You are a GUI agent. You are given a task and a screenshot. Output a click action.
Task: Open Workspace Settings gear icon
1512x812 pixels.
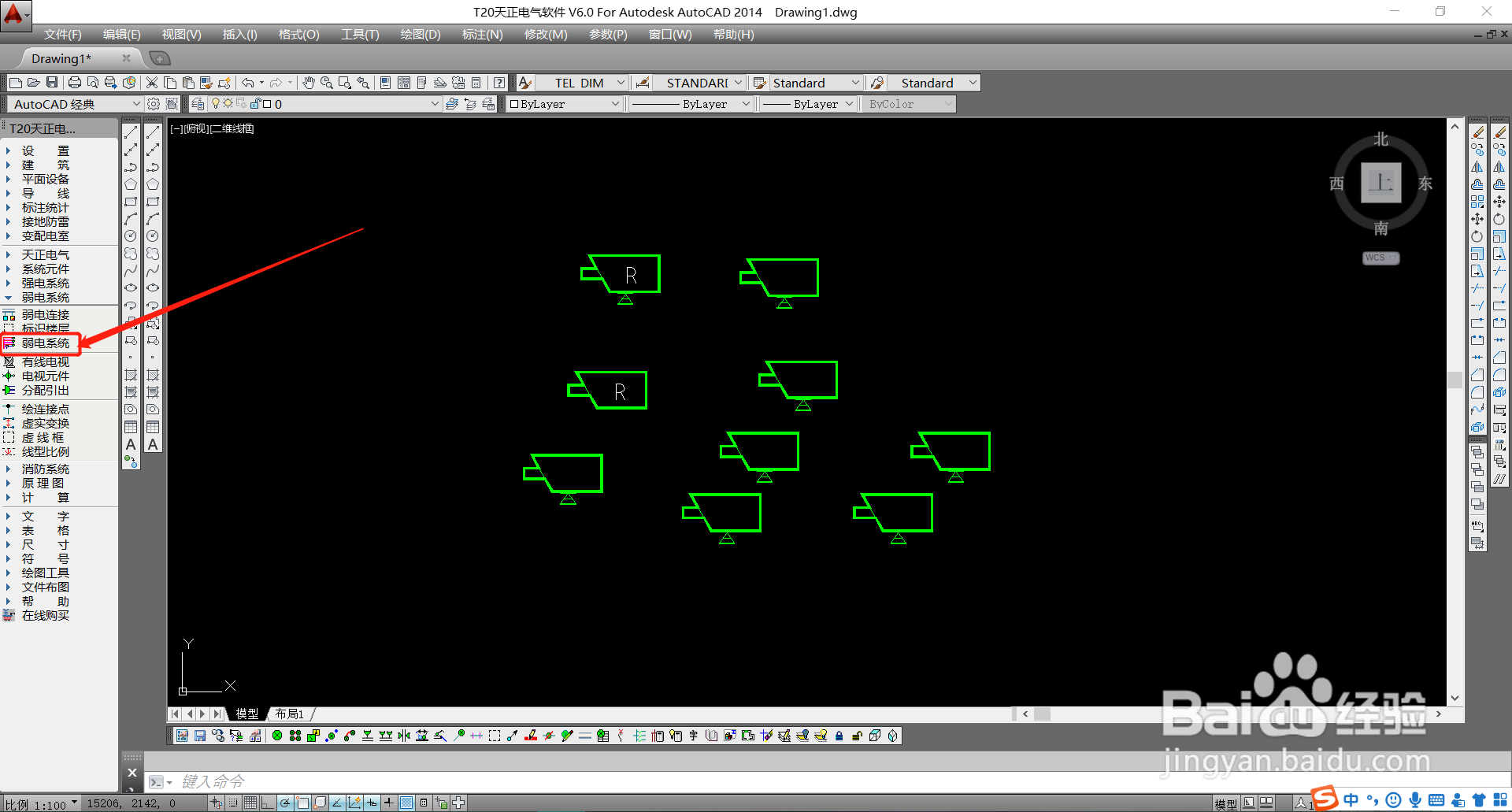tap(154, 104)
